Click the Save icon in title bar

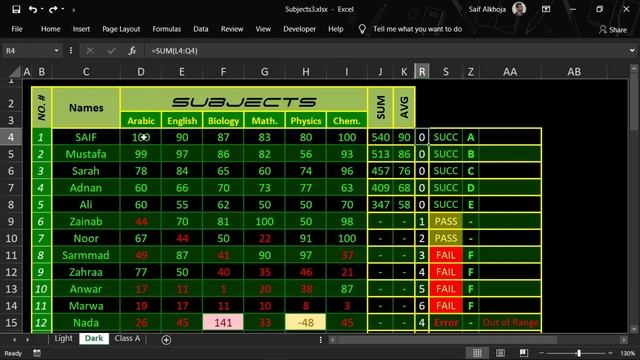click(x=16, y=9)
